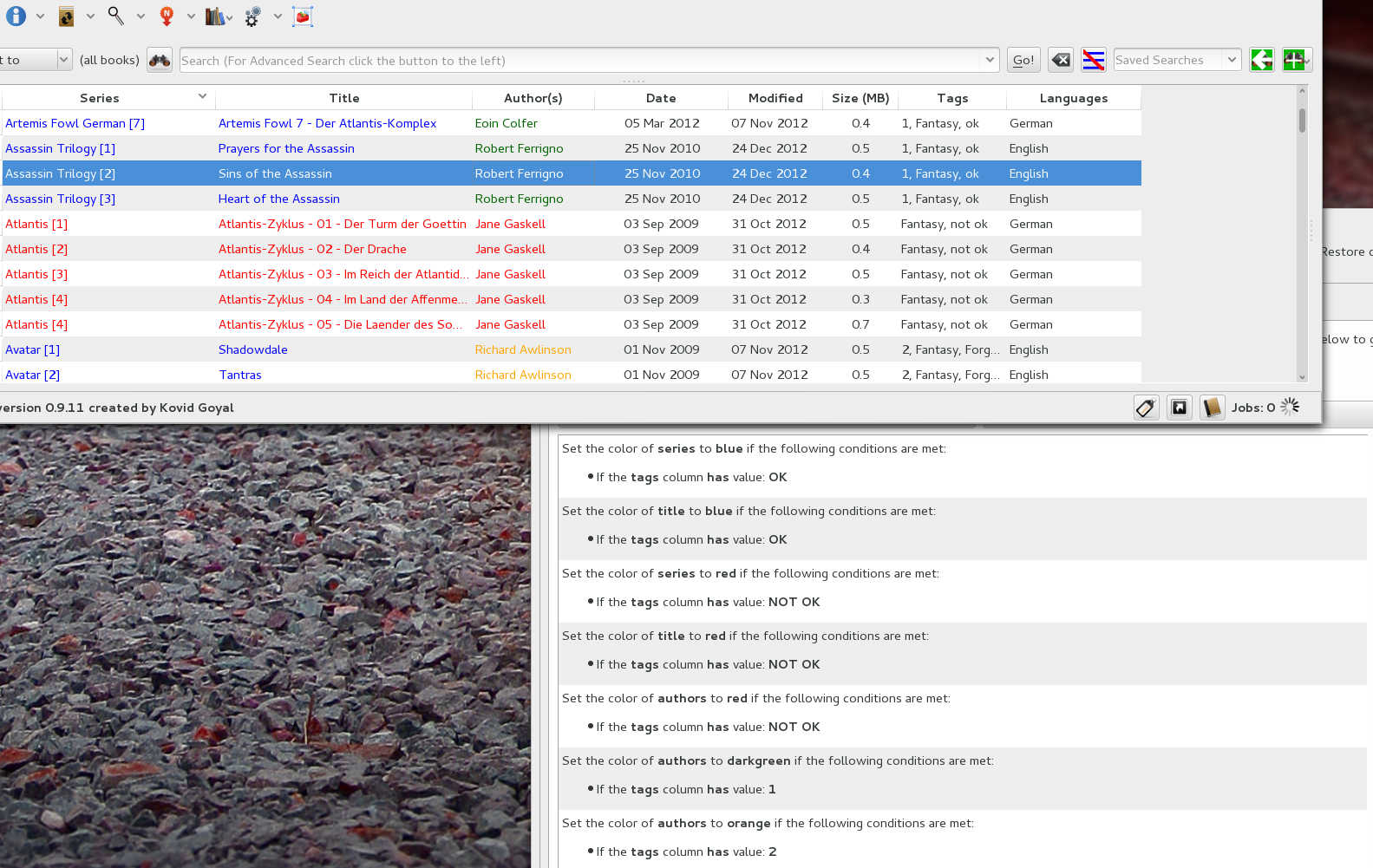Screen dimensions: 1373x868
Task: Click the Go! search button
Action: [x=1023, y=60]
